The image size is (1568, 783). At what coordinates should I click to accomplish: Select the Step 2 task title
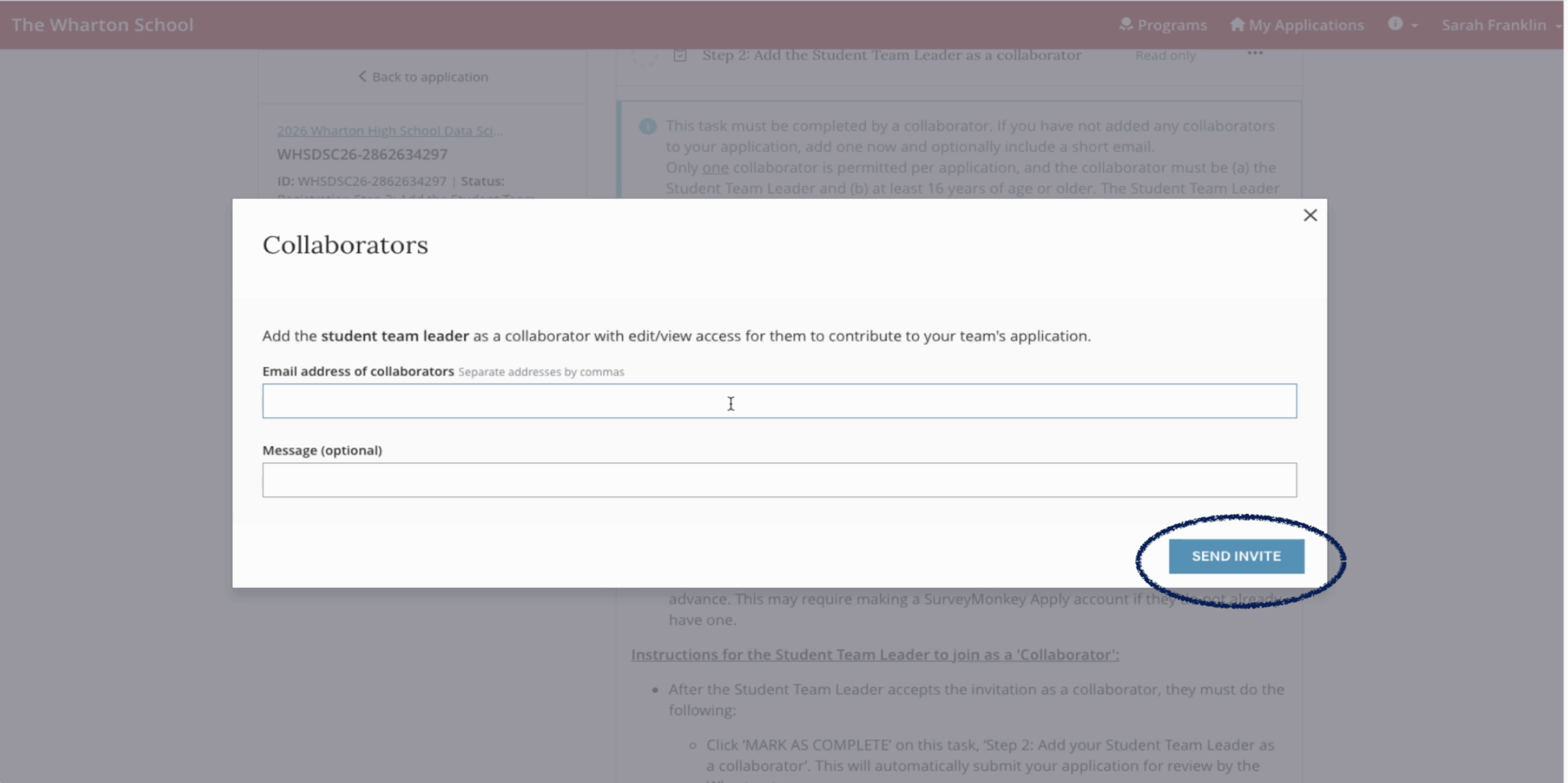pos(891,55)
